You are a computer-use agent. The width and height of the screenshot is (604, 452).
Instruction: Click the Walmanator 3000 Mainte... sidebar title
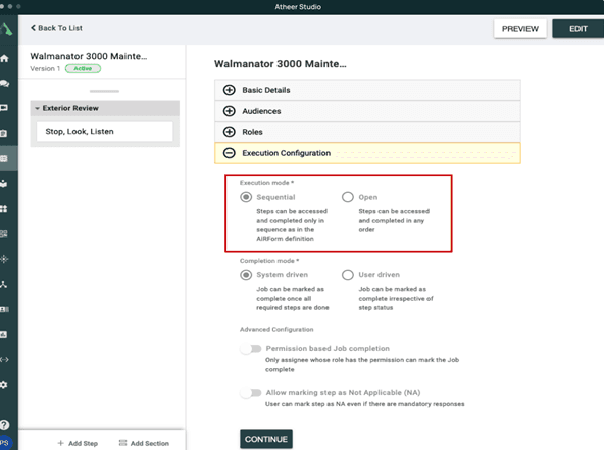pos(89,56)
